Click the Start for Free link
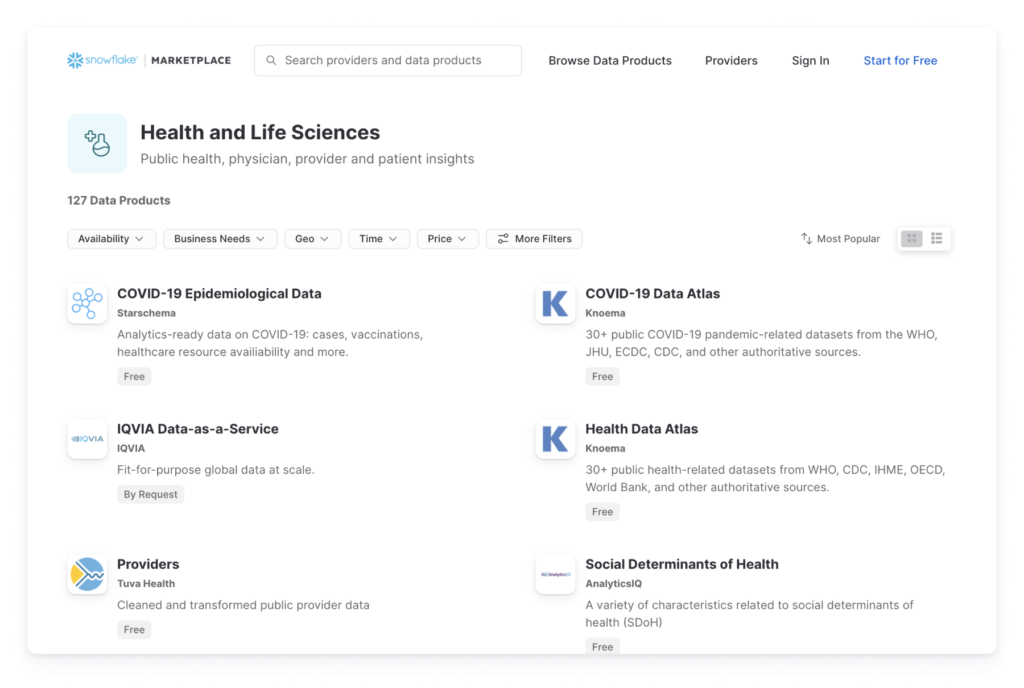This screenshot has height=688, width=1024. pos(900,61)
